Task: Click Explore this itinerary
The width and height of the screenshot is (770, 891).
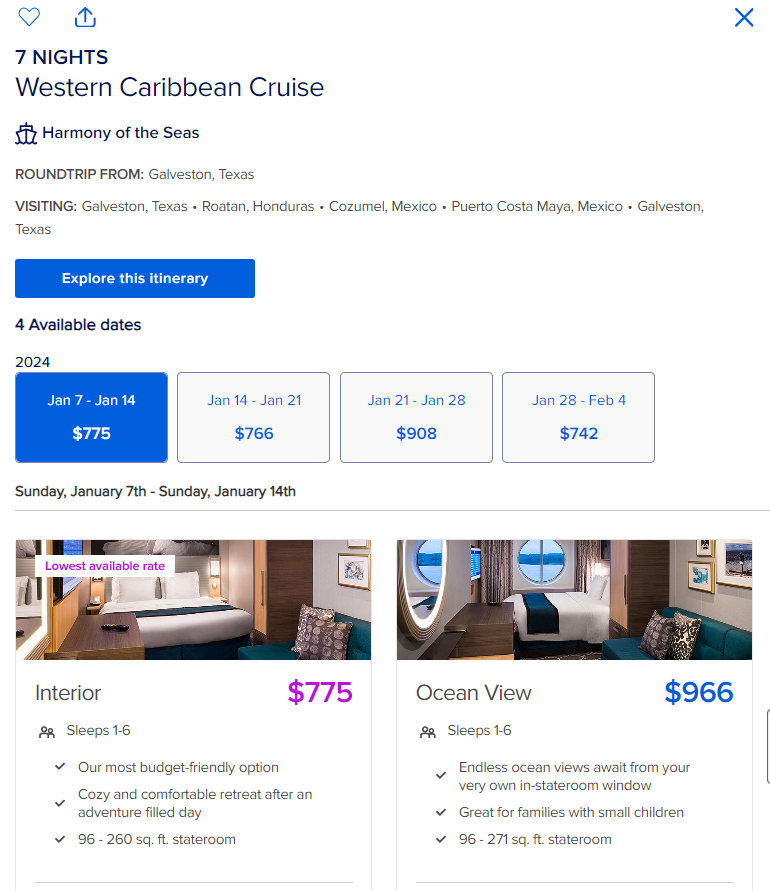Action: (134, 278)
